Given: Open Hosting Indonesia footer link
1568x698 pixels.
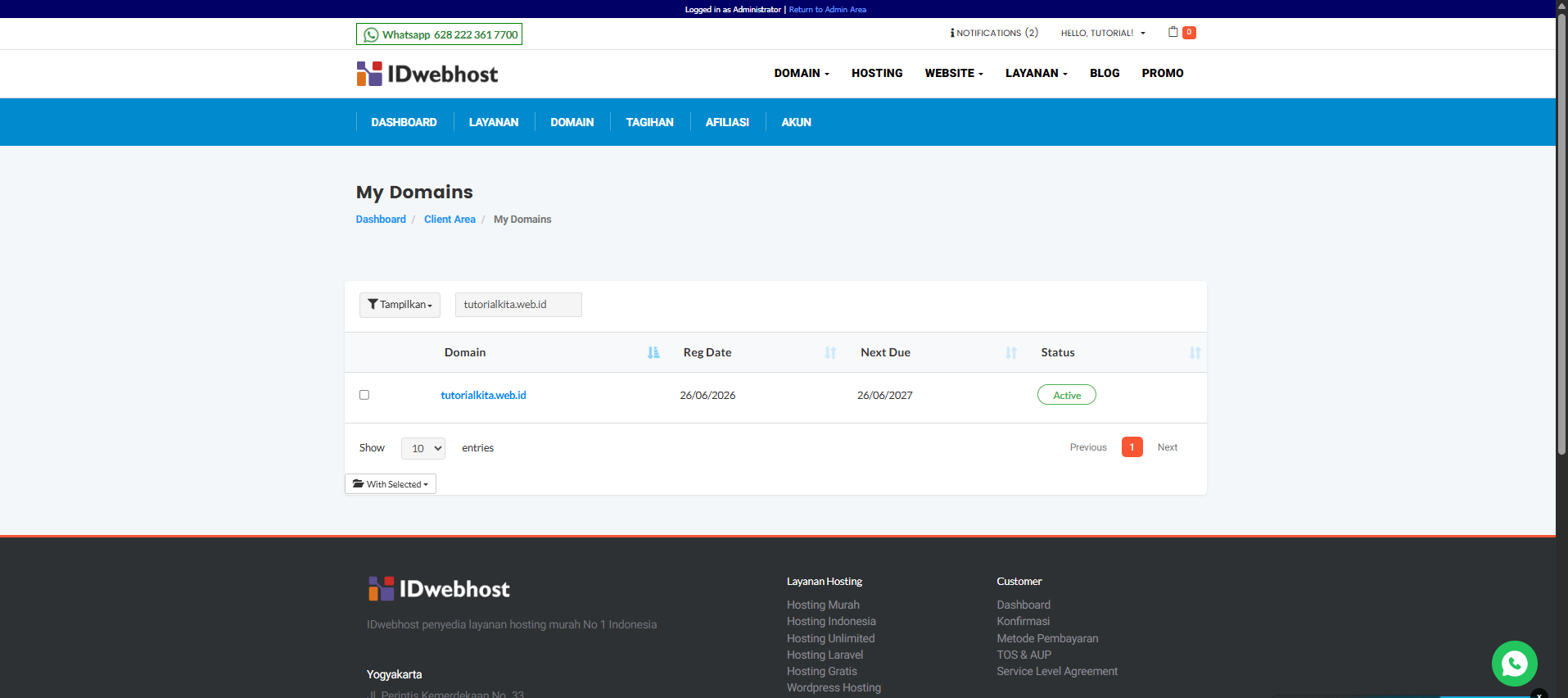Looking at the screenshot, I should (831, 621).
